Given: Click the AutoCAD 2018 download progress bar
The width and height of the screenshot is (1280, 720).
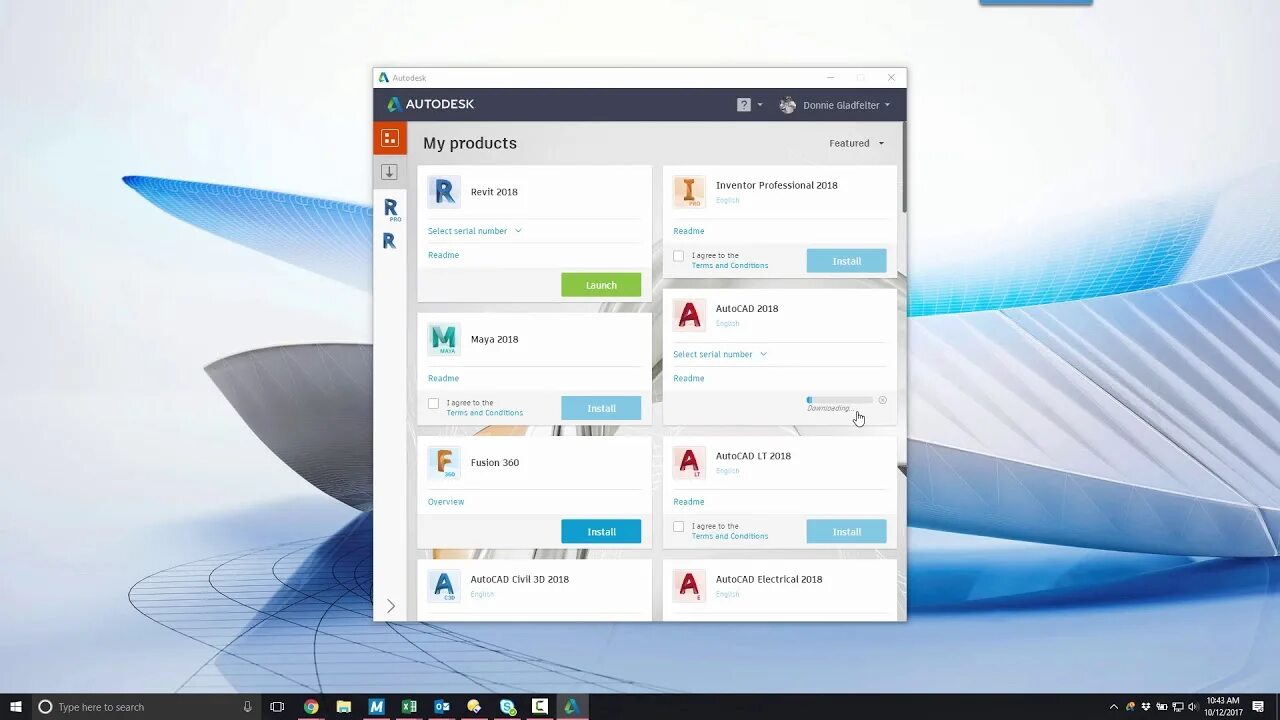Looking at the screenshot, I should 840,400.
